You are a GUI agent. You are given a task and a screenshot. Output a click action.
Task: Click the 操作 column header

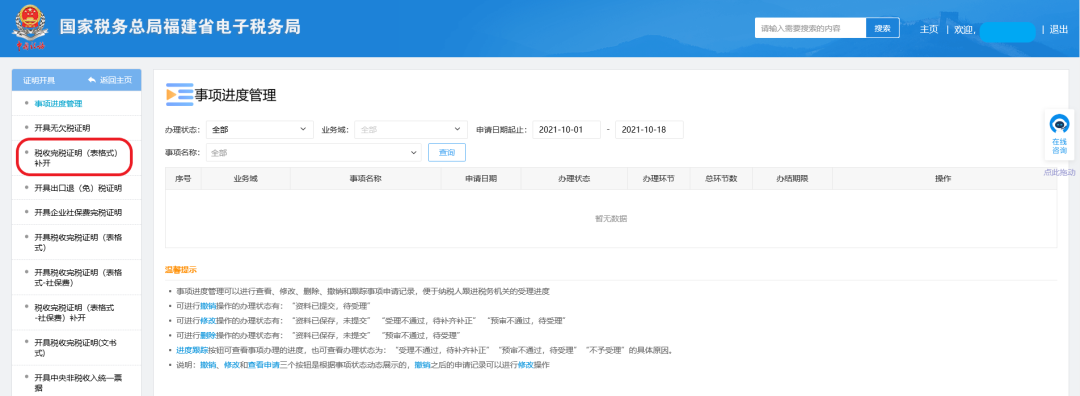[943, 178]
